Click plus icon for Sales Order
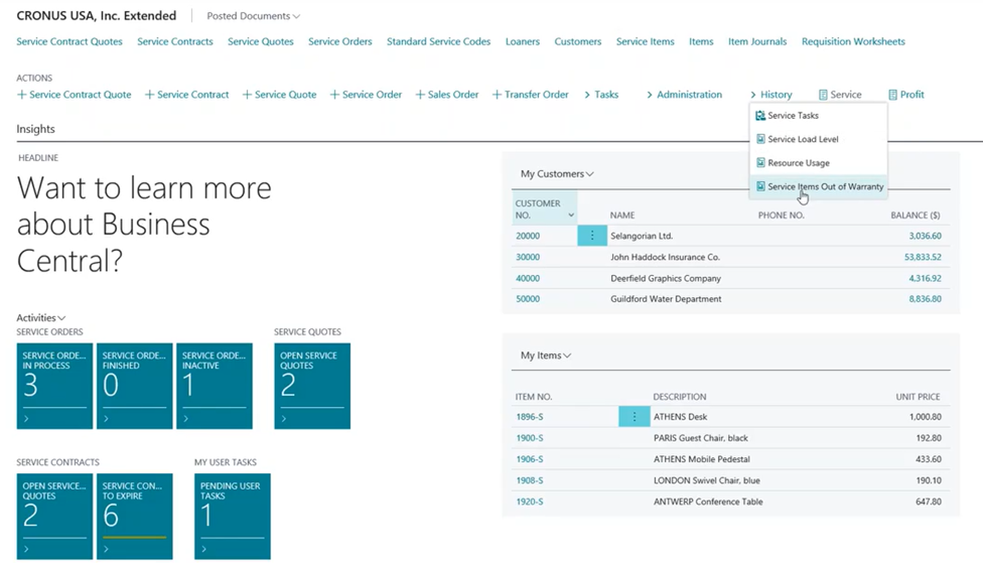Screen dimensions: 983x563 pos(420,95)
